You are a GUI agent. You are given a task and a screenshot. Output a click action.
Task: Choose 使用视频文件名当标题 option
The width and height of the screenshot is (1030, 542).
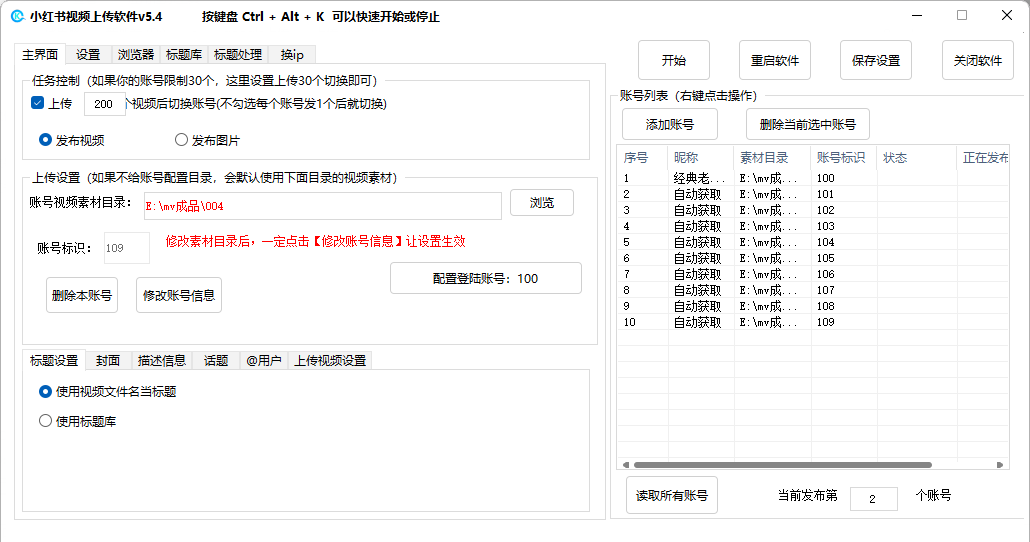[x=45, y=392]
